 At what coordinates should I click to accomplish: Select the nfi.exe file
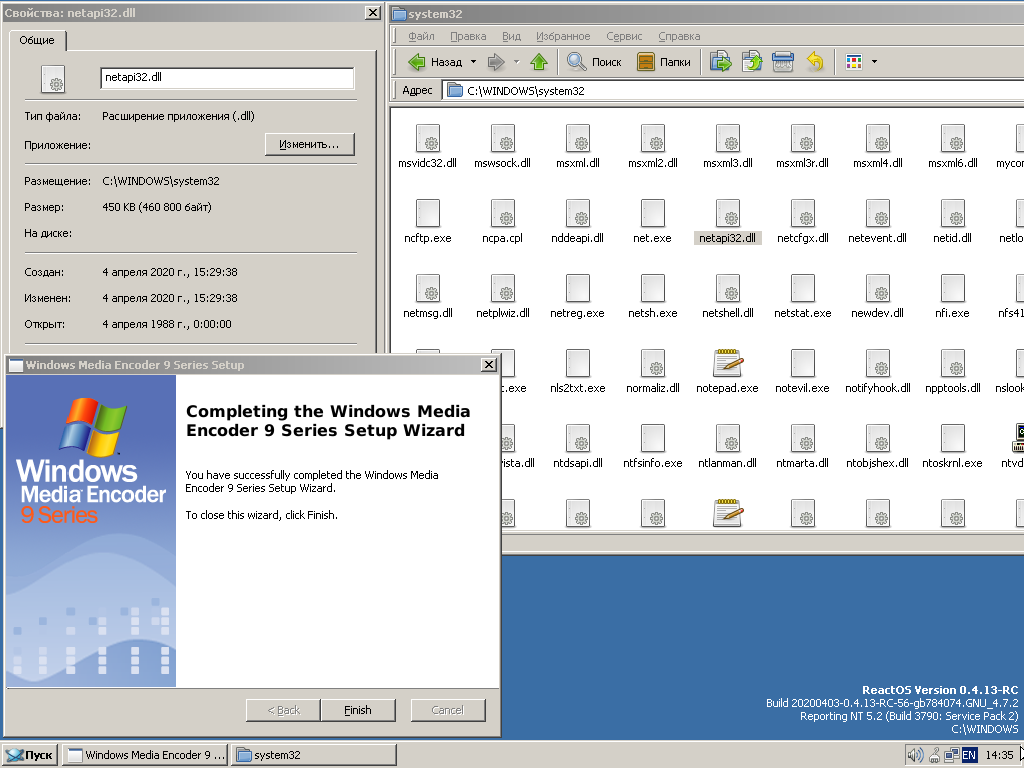click(952, 297)
